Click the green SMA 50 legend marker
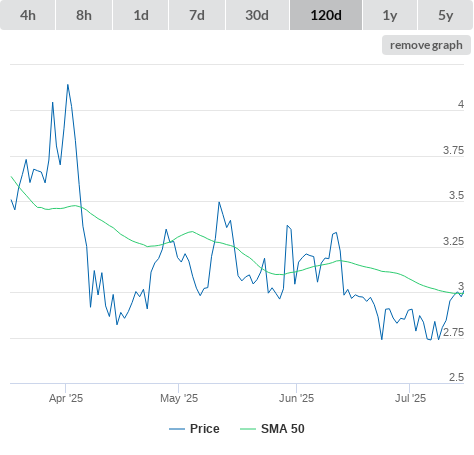Screen dimensions: 474x455 tap(248, 429)
